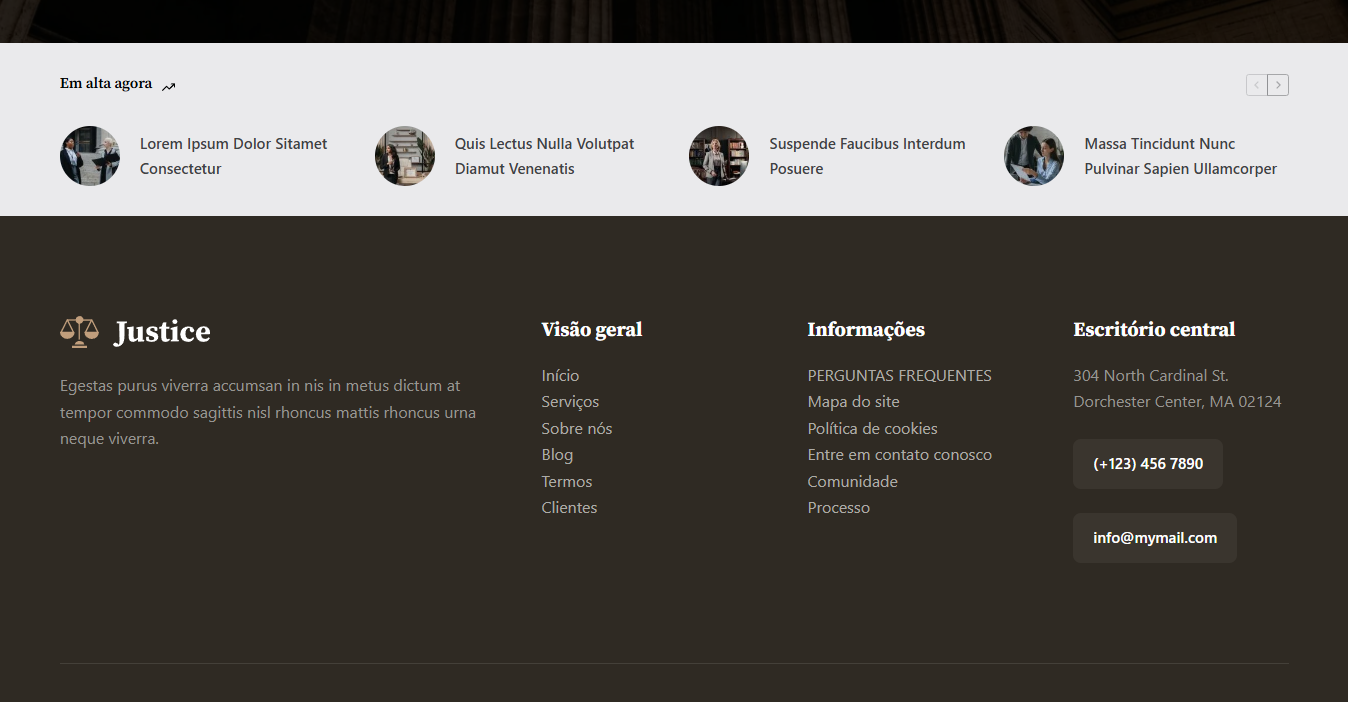Image resolution: width=1348 pixels, height=702 pixels.
Task: Click the trending arrow icon beside Em alta agora
Action: tap(169, 86)
